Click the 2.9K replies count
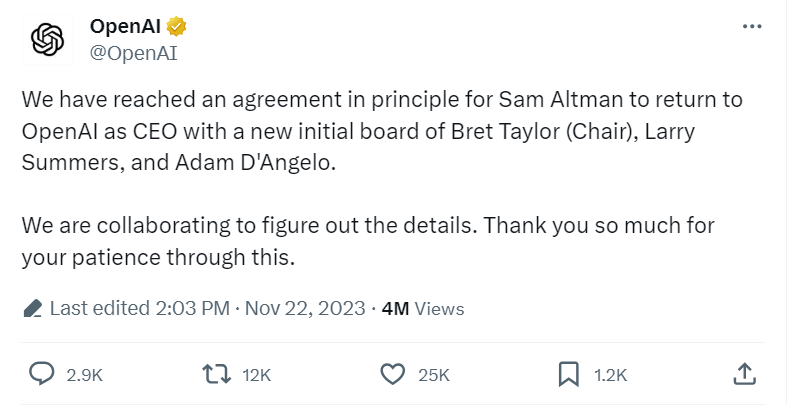Screen dimensions: 787x405 coord(84,375)
